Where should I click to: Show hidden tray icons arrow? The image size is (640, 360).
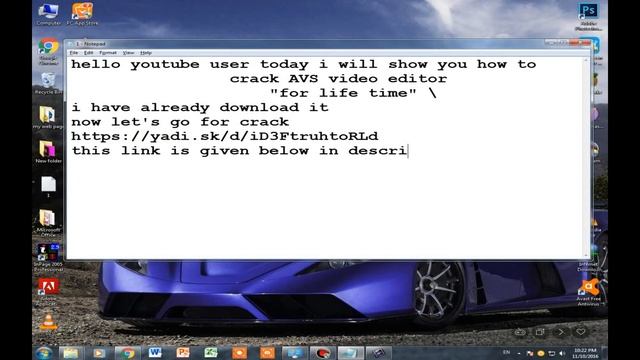pos(519,353)
